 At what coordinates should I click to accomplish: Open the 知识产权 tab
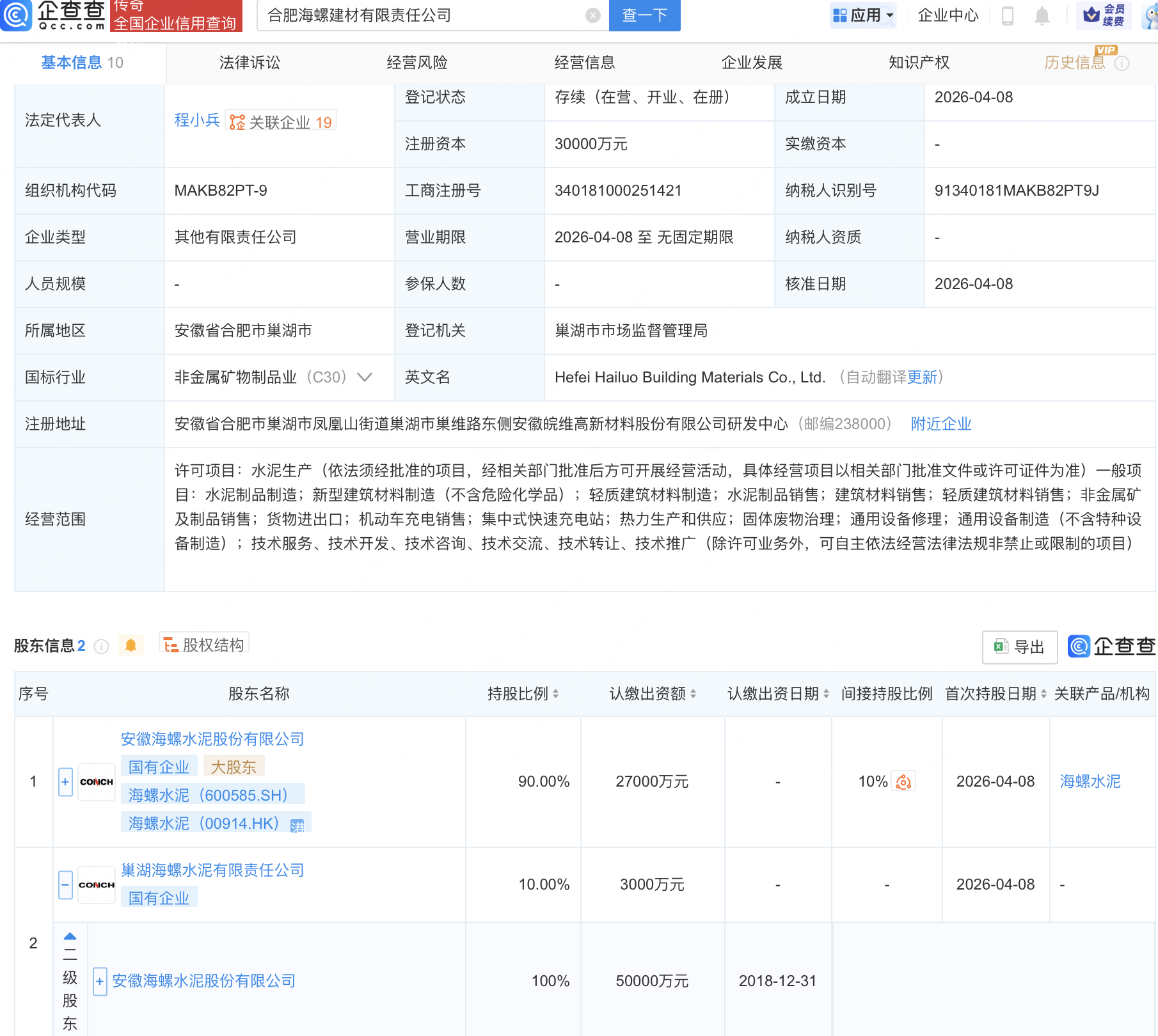point(918,63)
